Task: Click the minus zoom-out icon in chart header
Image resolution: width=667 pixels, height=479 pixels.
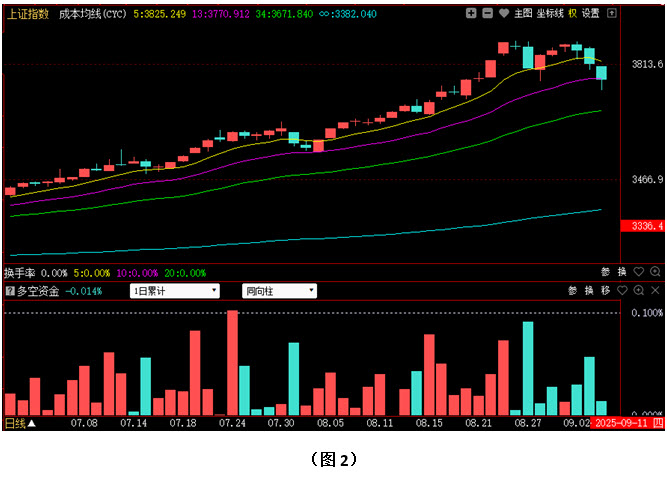Action: (487, 13)
